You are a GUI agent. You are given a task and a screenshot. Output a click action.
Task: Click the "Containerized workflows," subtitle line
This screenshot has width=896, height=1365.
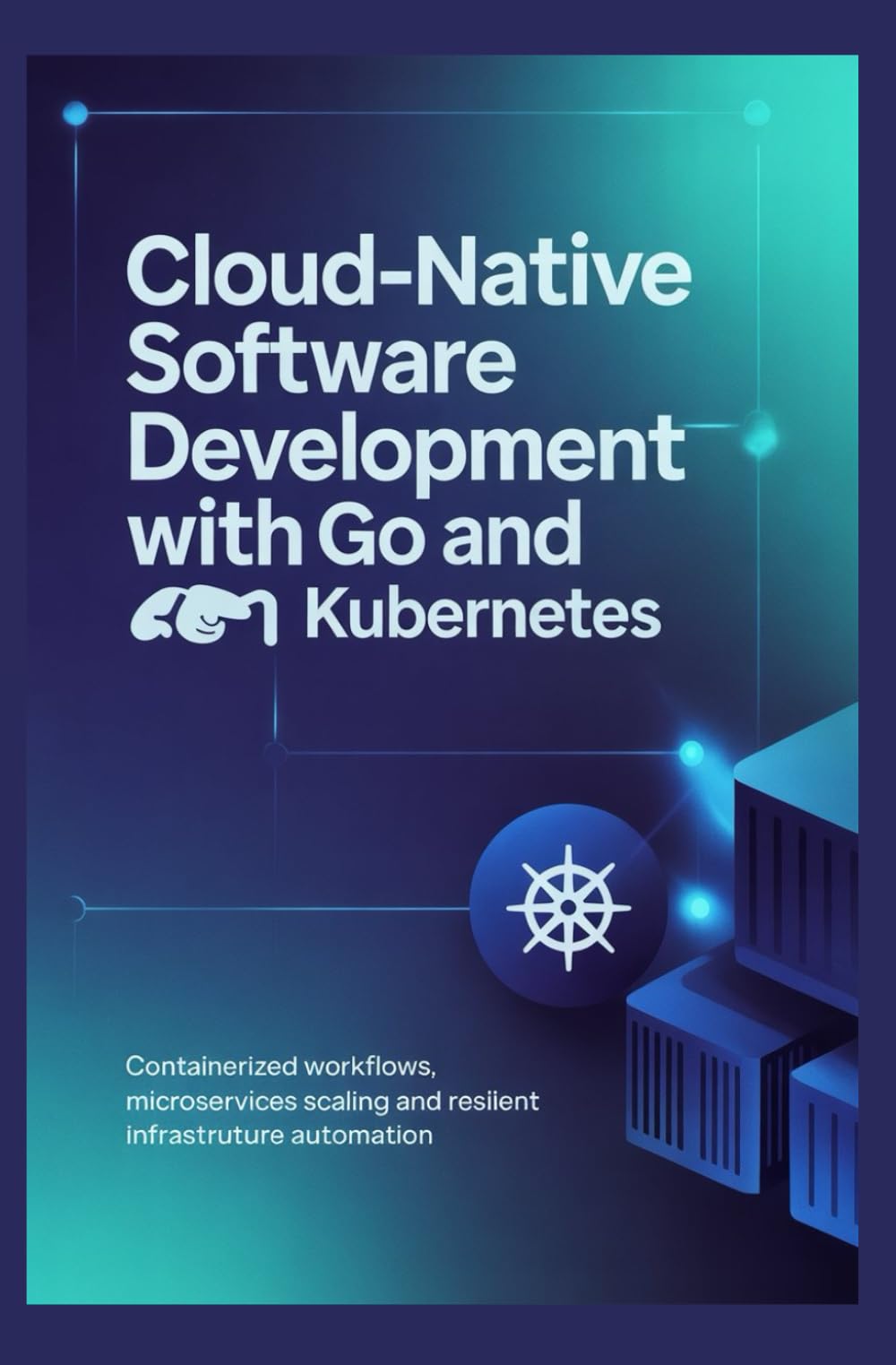[280, 1067]
